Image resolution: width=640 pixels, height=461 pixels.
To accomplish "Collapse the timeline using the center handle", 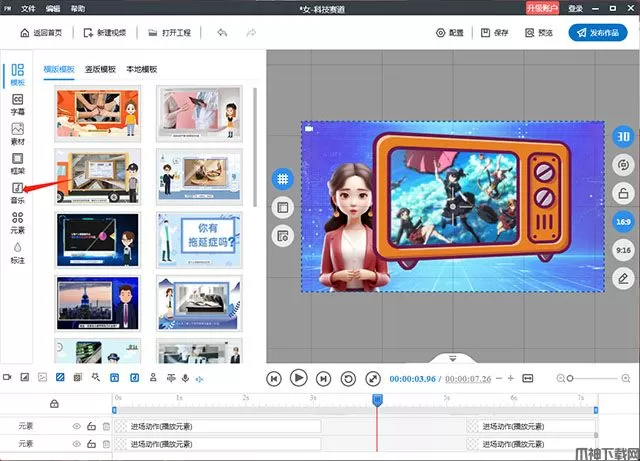I will click(x=453, y=358).
